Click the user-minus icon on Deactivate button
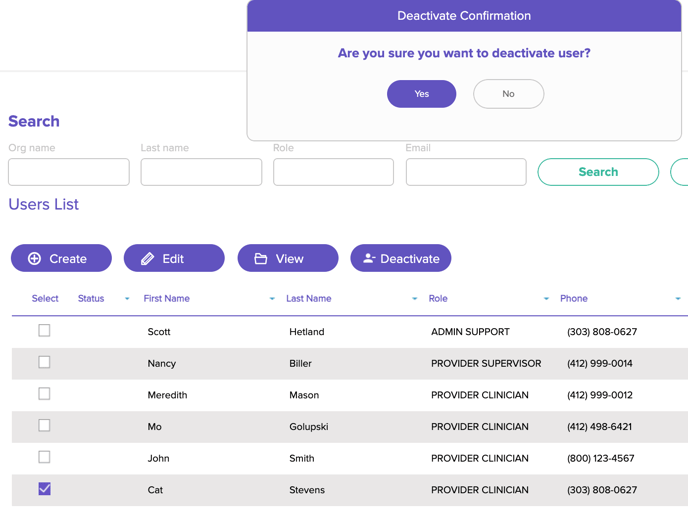688x514 pixels. (x=369, y=259)
